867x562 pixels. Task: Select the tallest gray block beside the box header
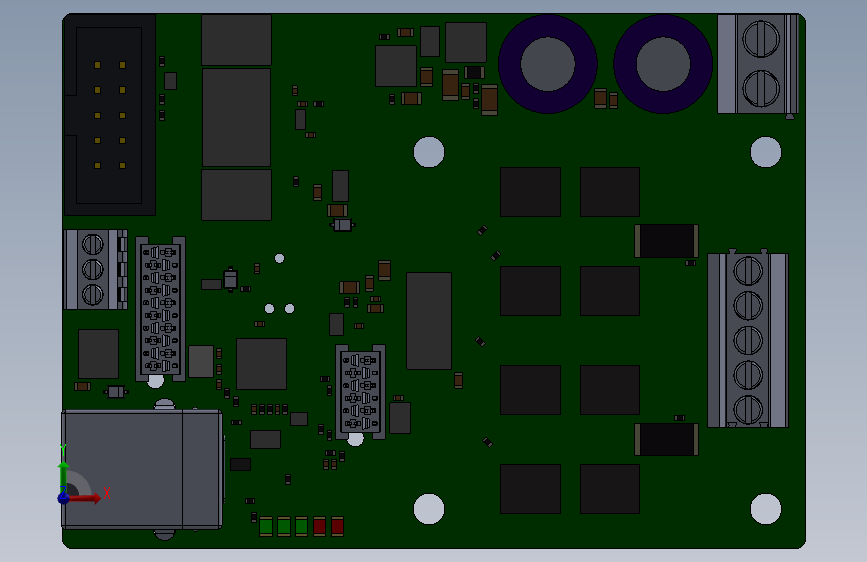(x=237, y=117)
